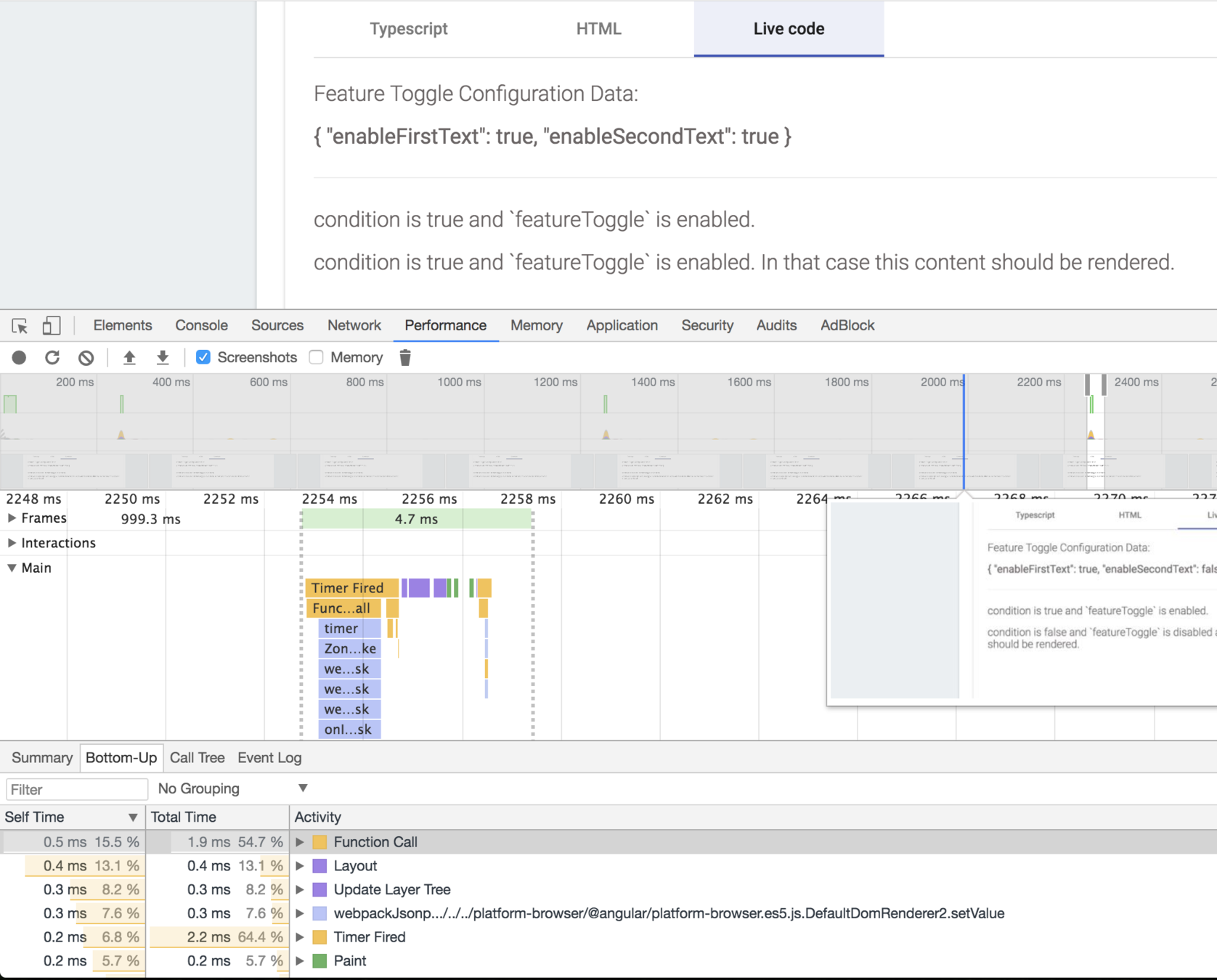Viewport: 1217px width, 980px height.
Task: Select the inspect element tool icon
Action: point(20,326)
